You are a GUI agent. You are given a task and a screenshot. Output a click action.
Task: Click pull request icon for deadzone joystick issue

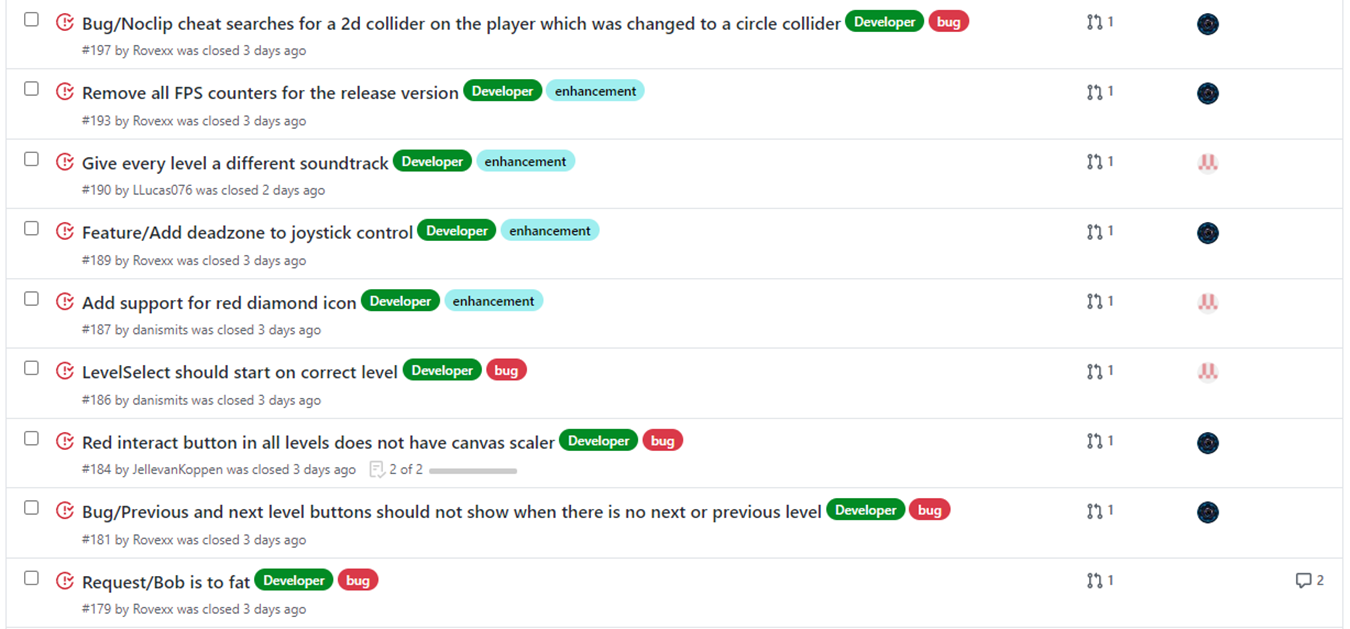coord(1094,231)
